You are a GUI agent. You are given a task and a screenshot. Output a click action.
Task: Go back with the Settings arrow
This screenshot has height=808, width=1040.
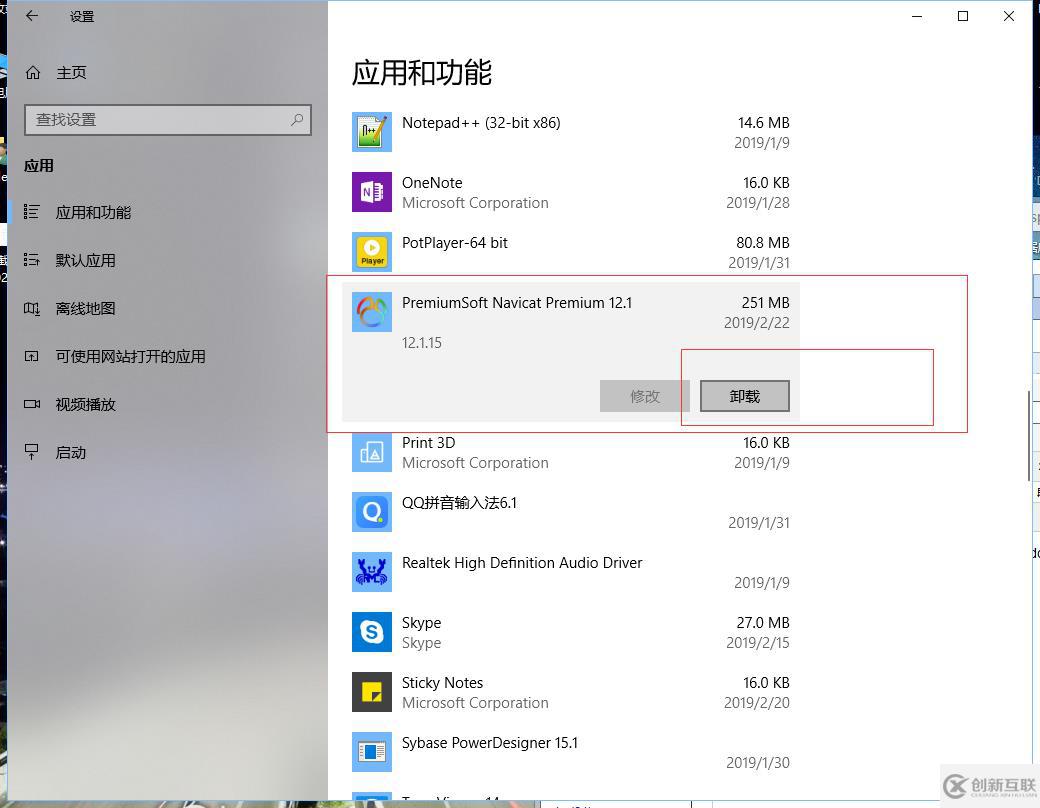32,16
